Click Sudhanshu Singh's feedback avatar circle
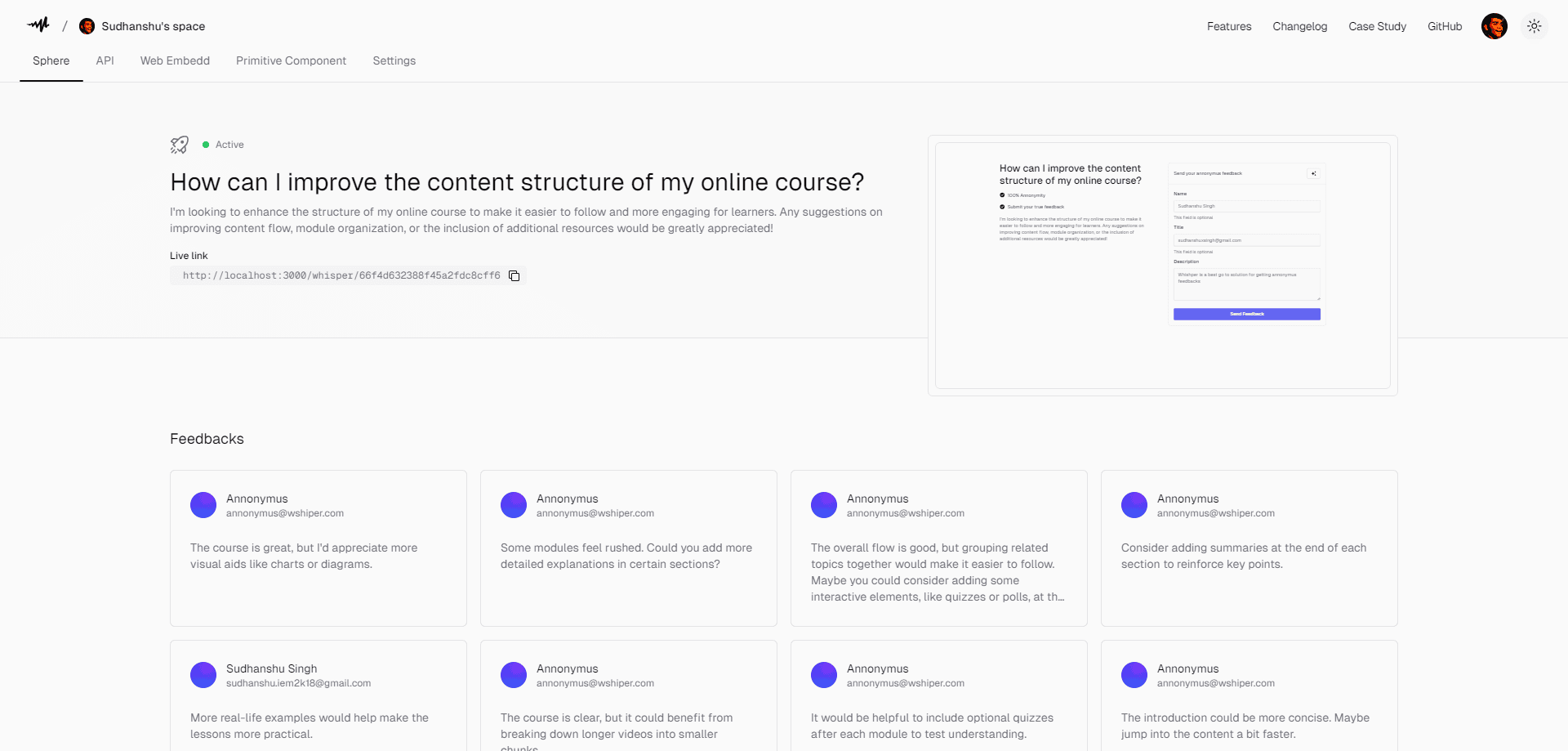Screen dimensions: 1568x751 coord(203,675)
